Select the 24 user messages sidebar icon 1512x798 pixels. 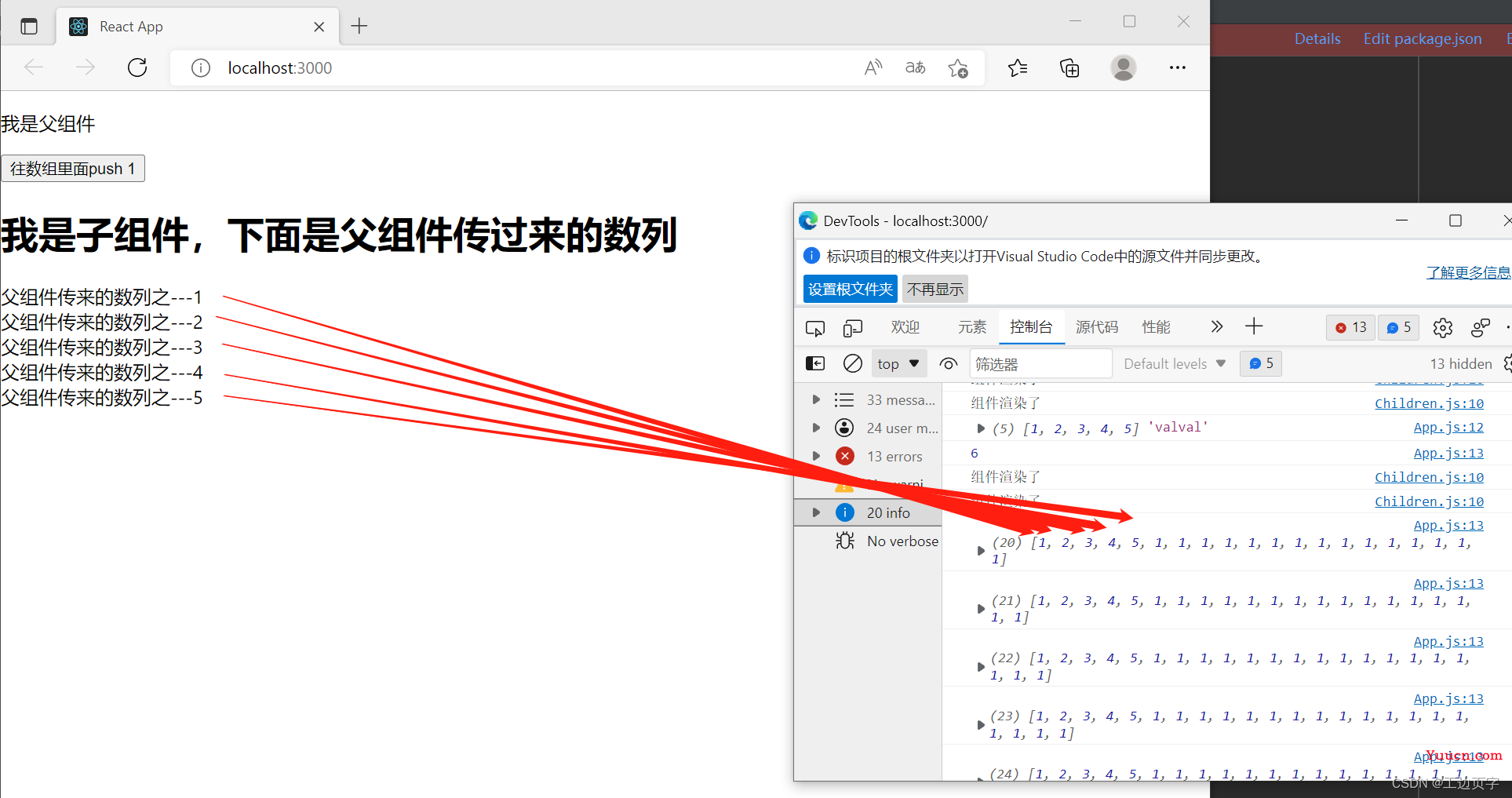(844, 428)
